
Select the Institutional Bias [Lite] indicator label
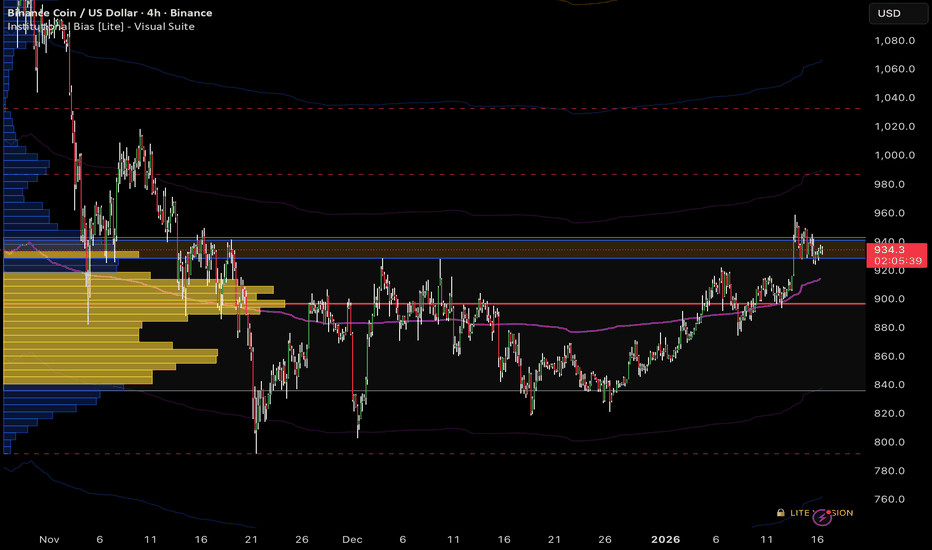(x=99, y=26)
